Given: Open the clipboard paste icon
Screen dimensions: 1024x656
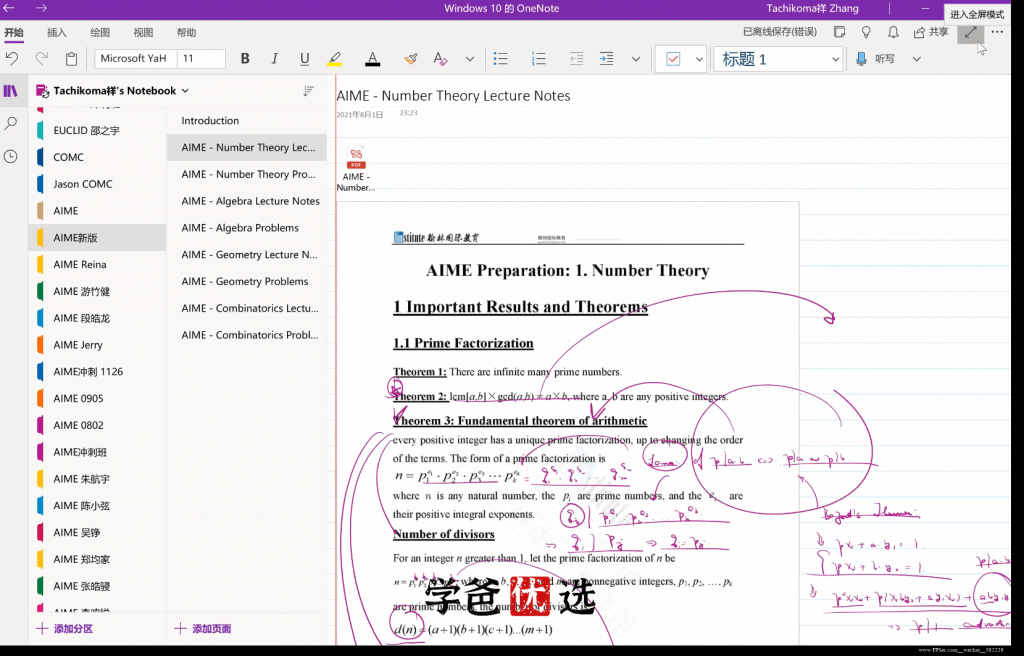Looking at the screenshot, I should [71, 59].
